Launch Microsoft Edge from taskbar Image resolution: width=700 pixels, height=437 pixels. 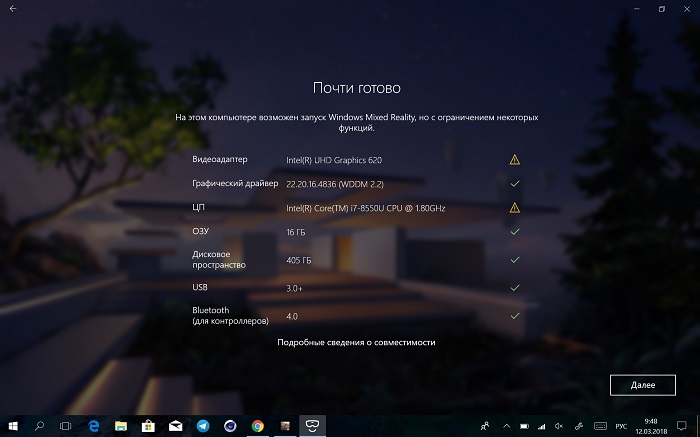(x=93, y=426)
